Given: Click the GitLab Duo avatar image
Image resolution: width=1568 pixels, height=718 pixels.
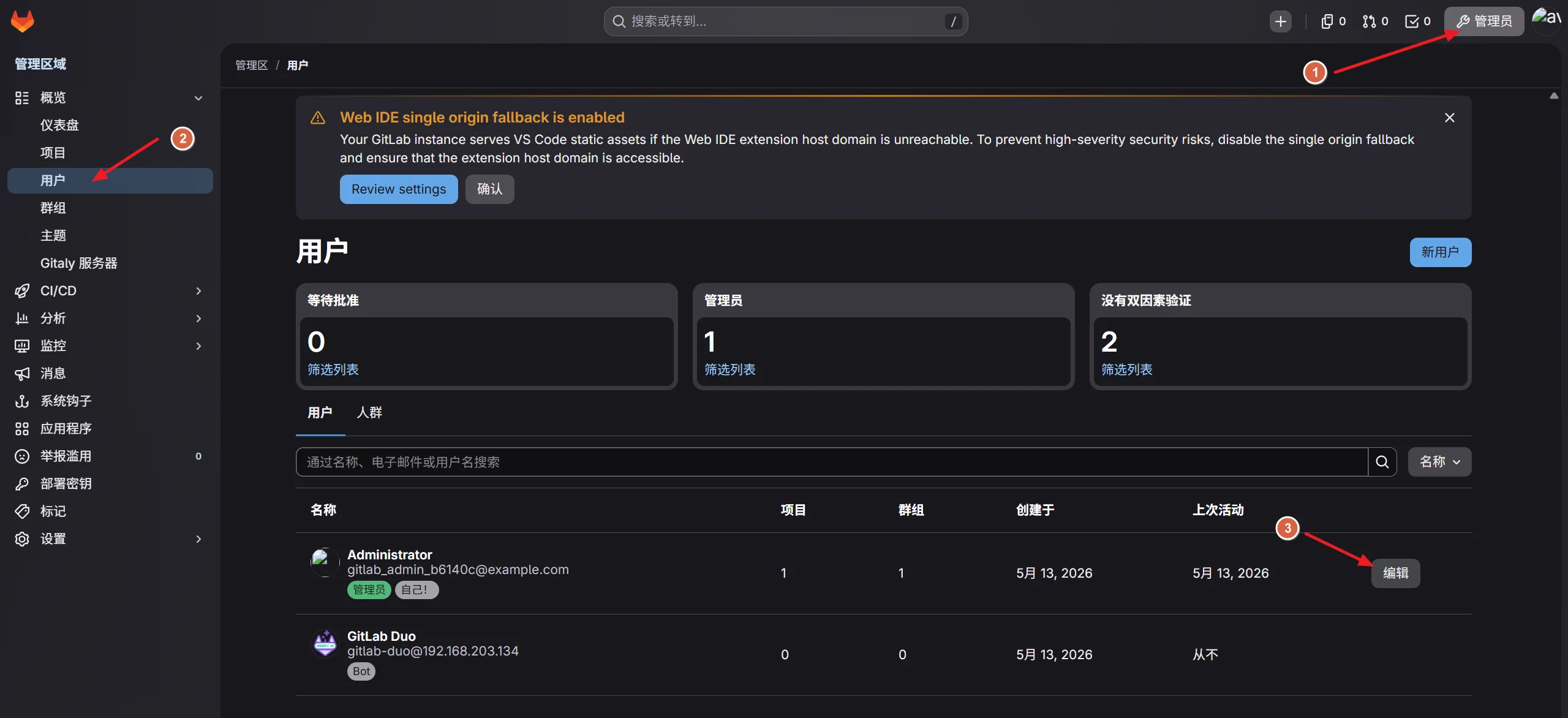Looking at the screenshot, I should coord(325,643).
